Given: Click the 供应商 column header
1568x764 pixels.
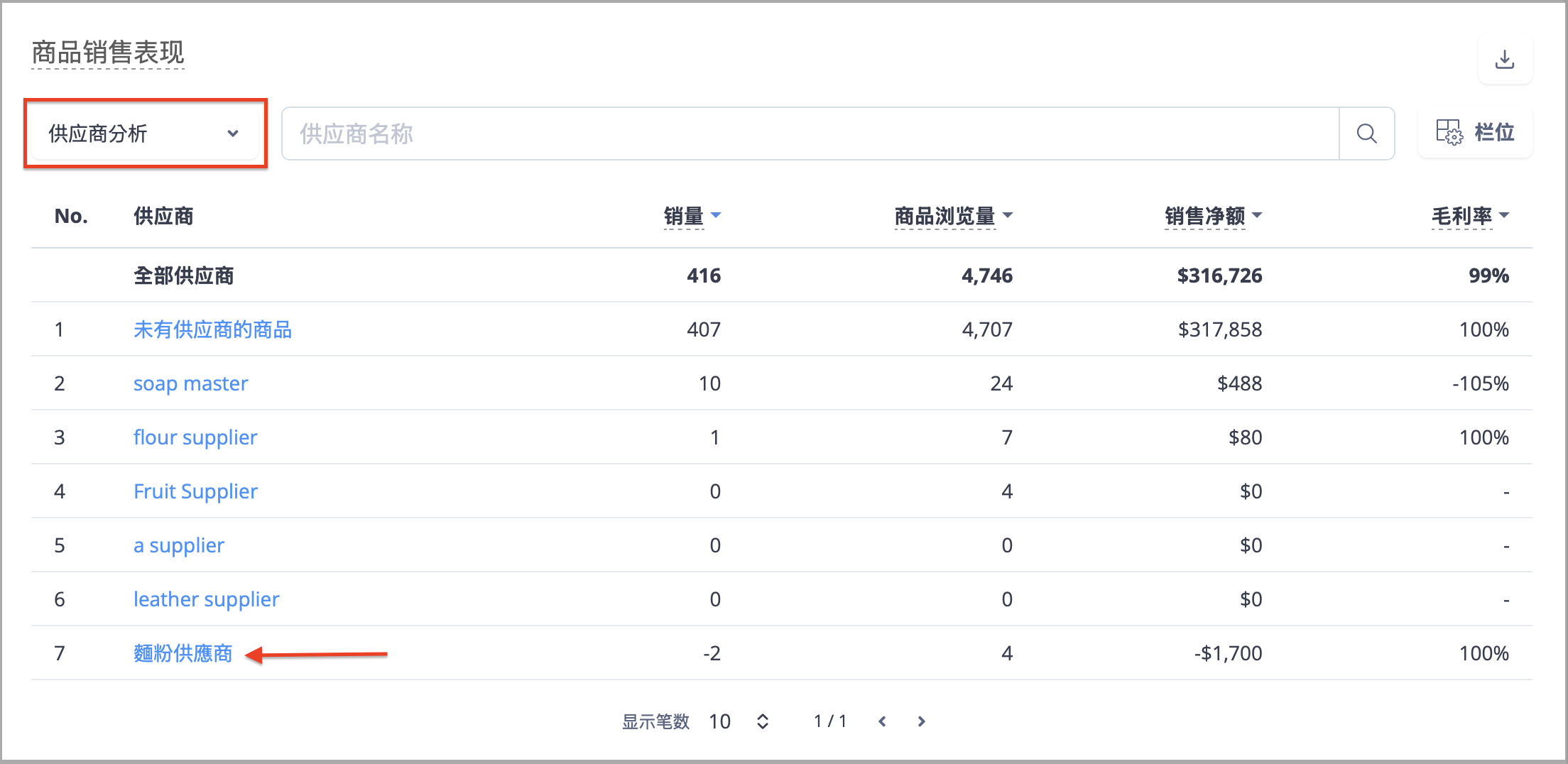Looking at the screenshot, I should click(x=163, y=216).
